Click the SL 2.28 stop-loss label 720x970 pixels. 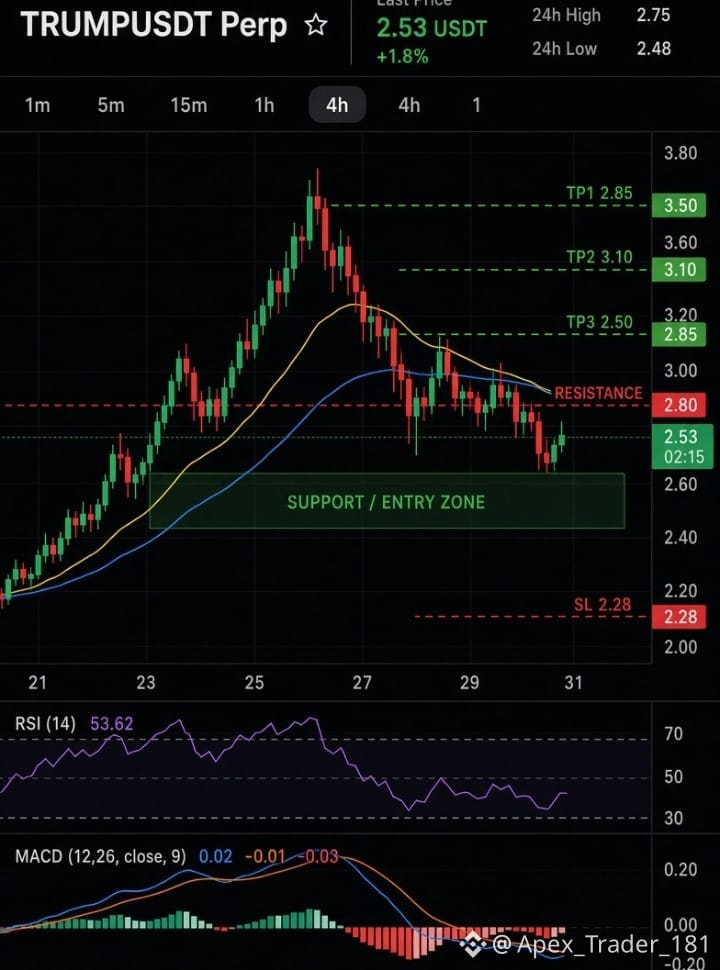[x=602, y=604]
